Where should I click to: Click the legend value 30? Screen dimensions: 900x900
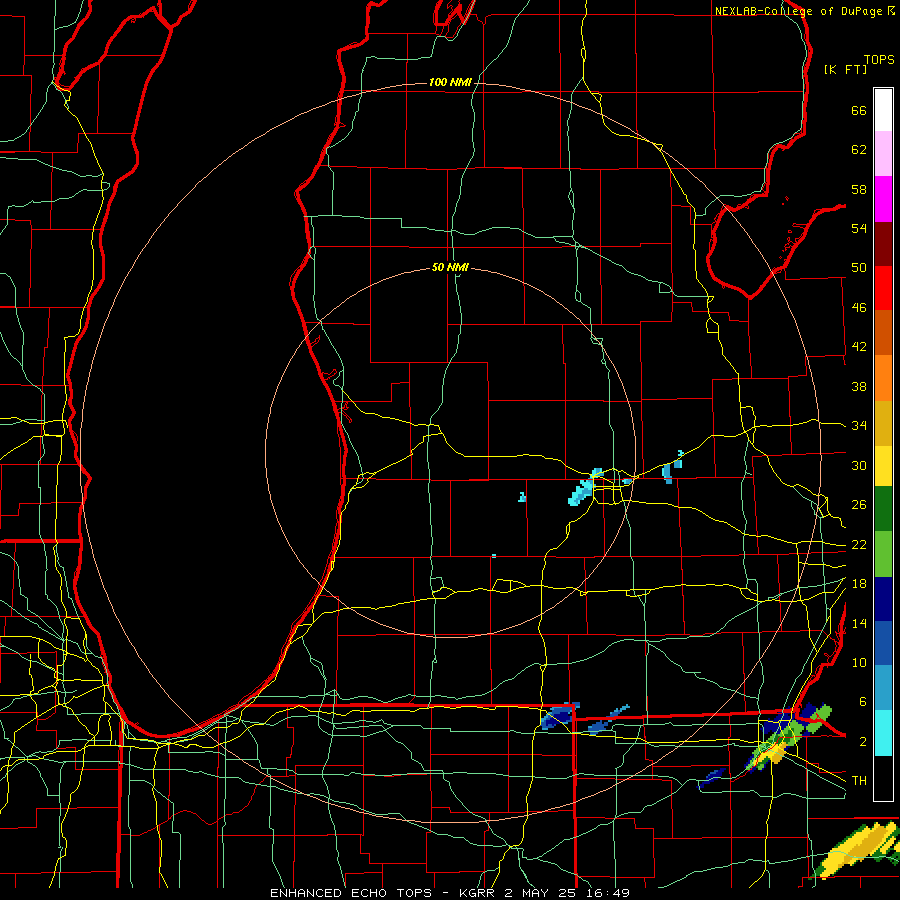point(859,465)
